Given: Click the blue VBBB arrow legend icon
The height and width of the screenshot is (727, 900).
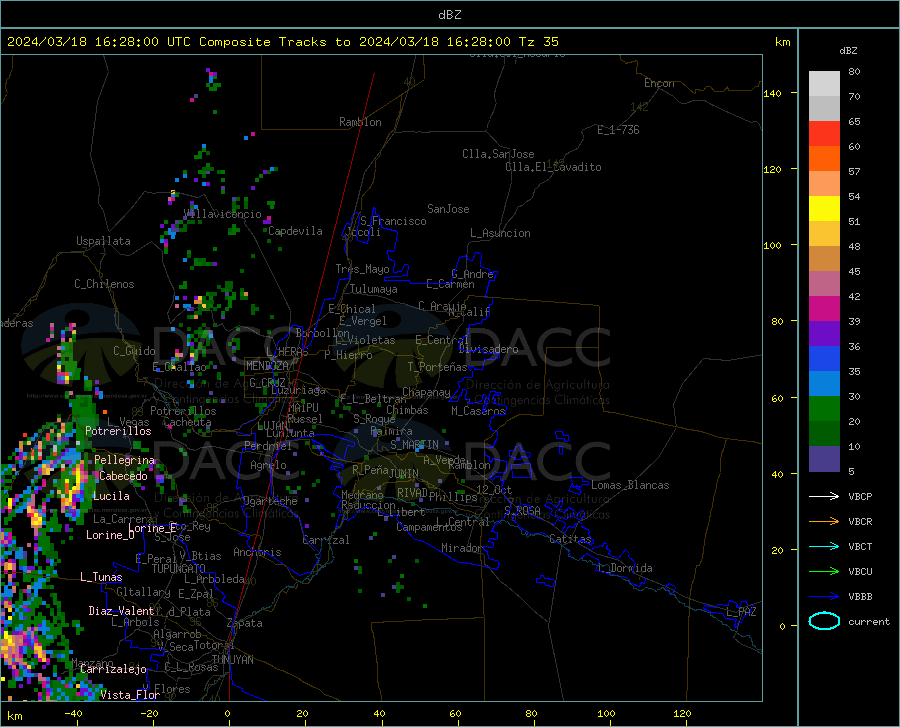Looking at the screenshot, I should point(824,596).
